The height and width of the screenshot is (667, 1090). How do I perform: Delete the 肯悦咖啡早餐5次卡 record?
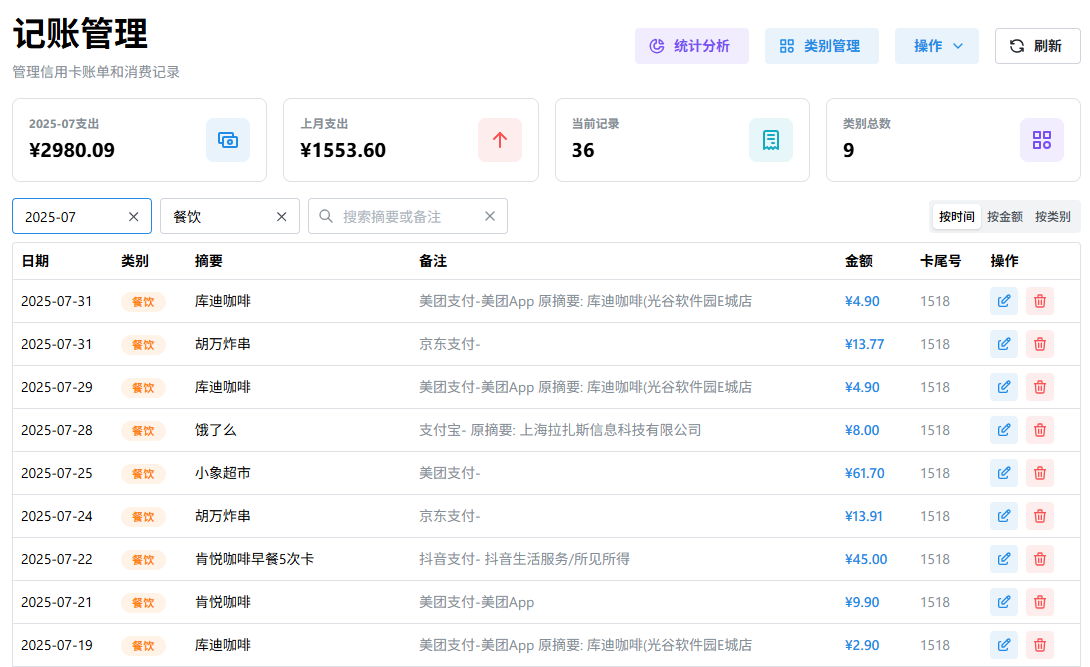coord(1040,559)
